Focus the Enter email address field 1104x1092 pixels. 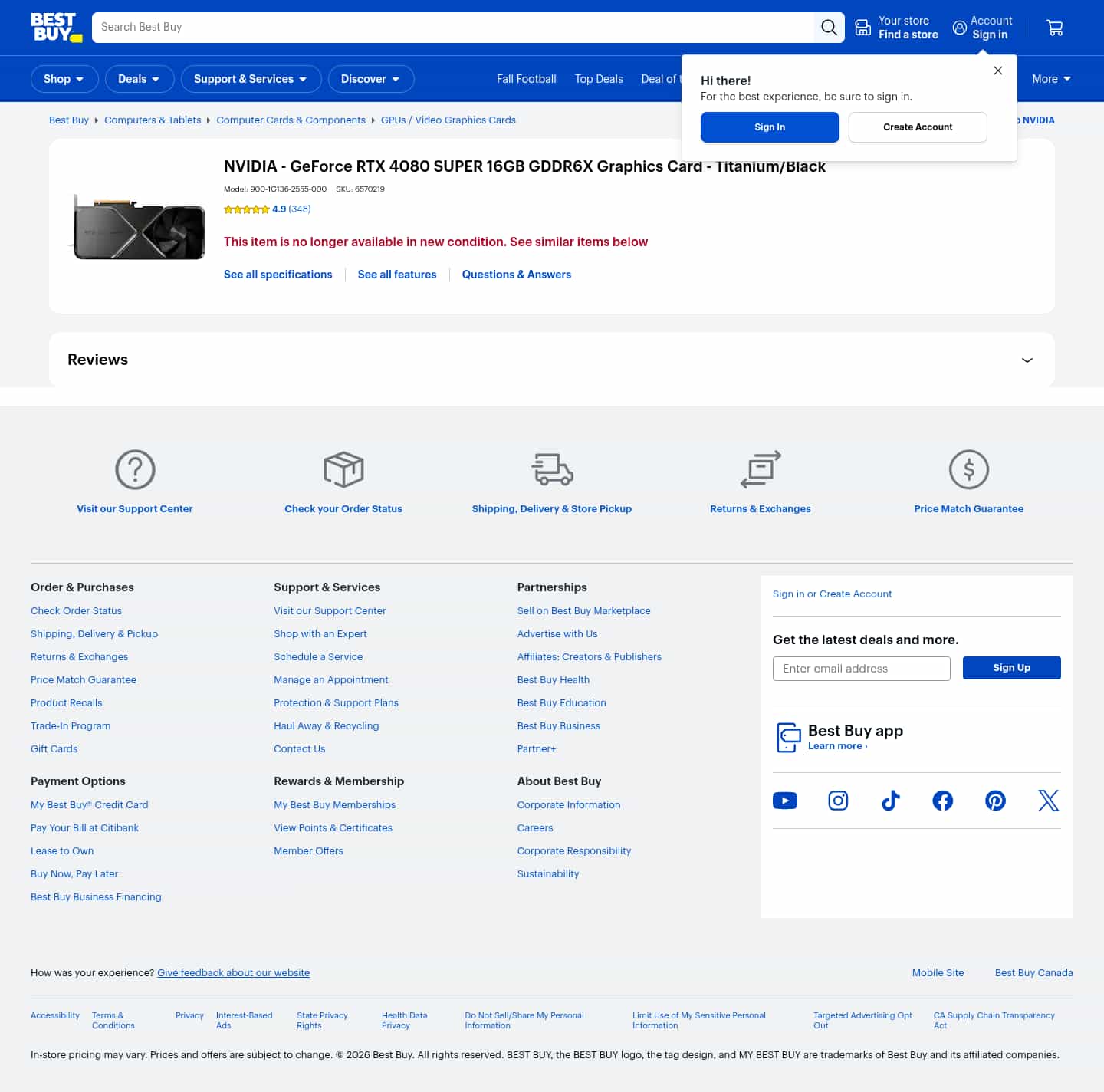[x=862, y=669]
